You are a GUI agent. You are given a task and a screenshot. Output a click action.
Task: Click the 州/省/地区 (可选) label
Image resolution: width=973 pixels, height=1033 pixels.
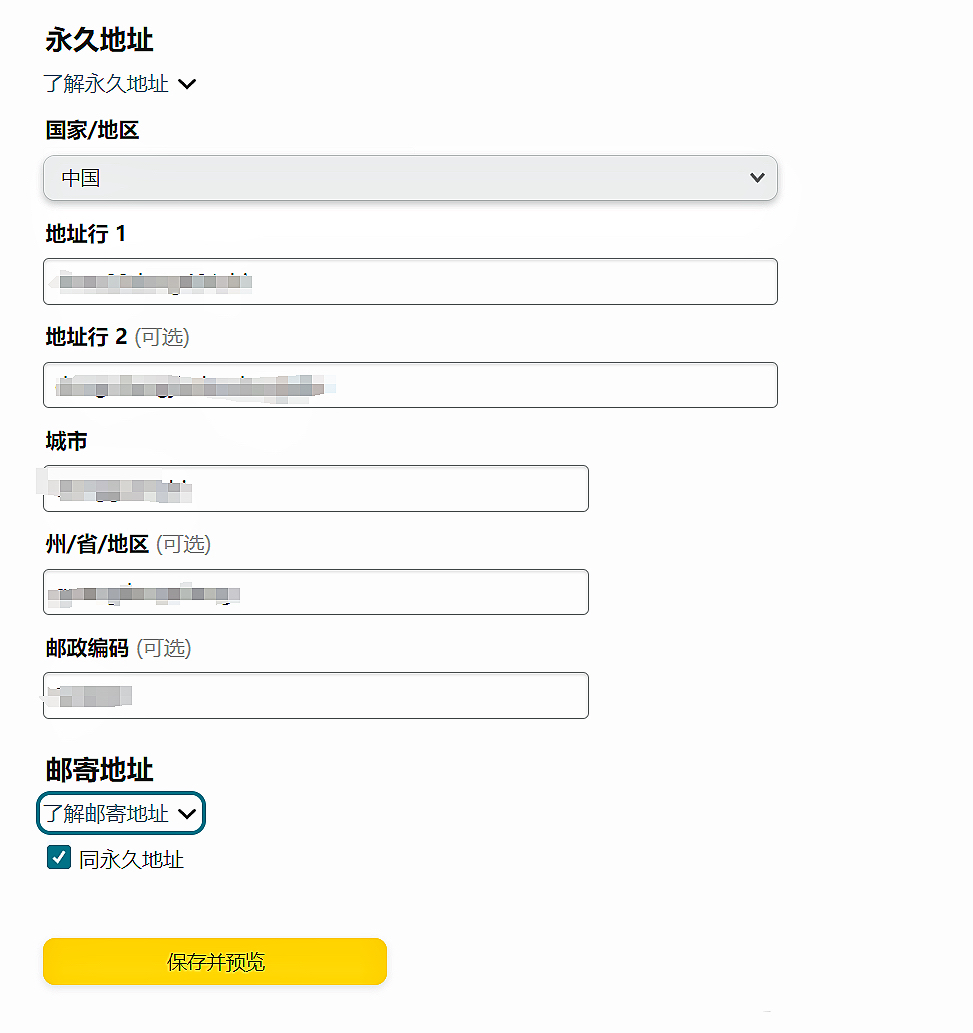(128, 544)
